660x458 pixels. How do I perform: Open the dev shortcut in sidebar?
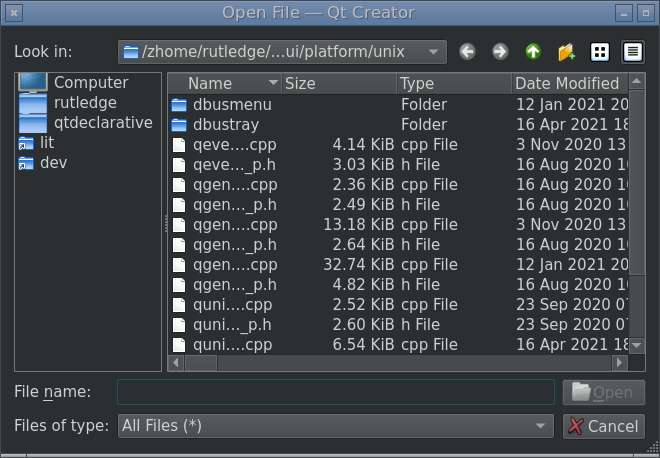point(52,162)
